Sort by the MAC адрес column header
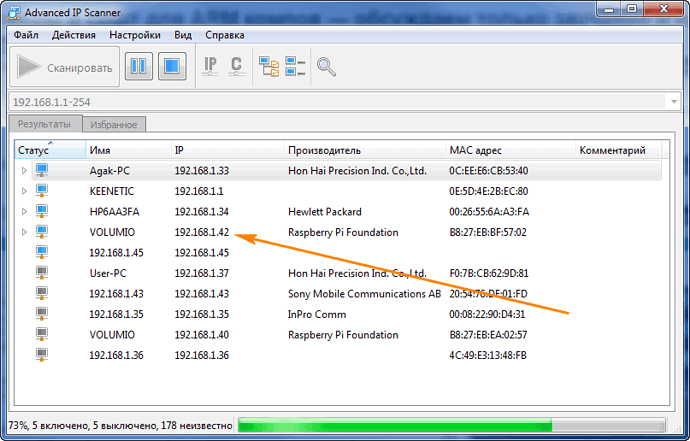The image size is (690, 441). 510,150
